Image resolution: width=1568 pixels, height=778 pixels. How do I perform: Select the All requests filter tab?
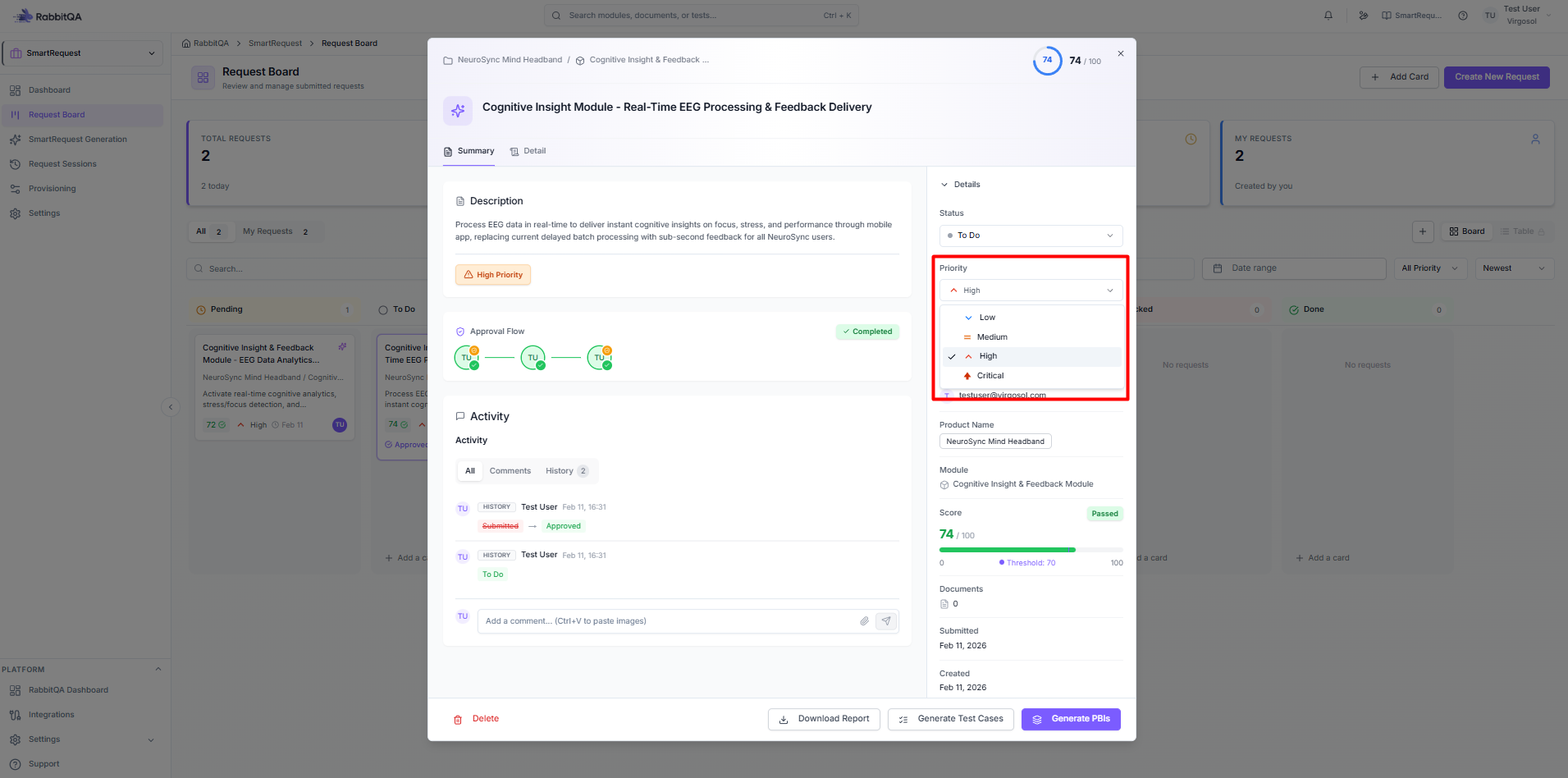click(209, 231)
